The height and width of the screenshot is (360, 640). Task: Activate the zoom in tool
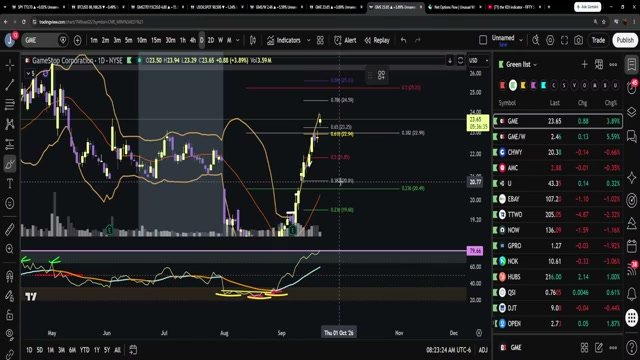[x=10, y=249]
